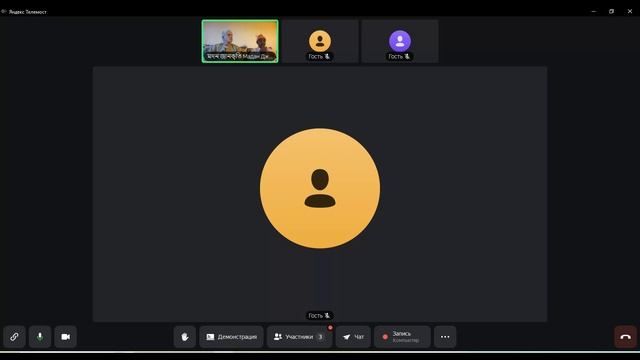Copy the meeting link with the chain icon
This screenshot has width=640, height=360.
[14, 337]
